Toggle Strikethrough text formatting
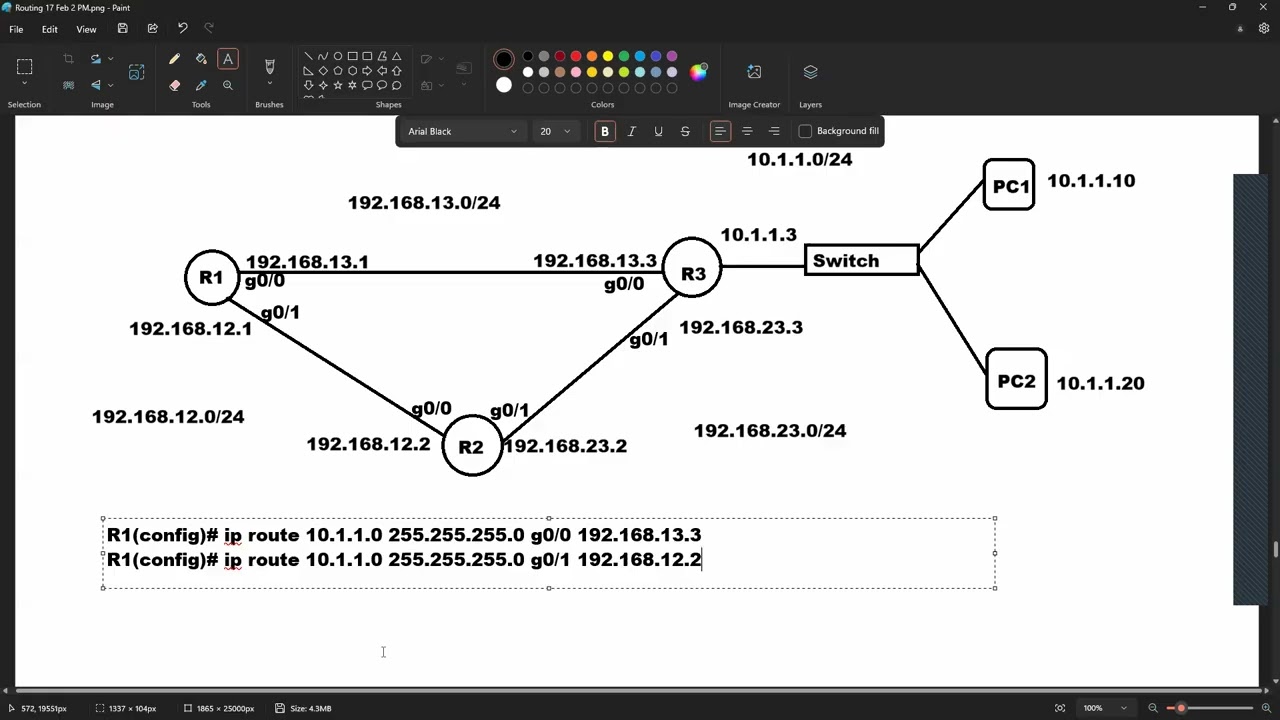This screenshot has width=1280, height=720. (x=685, y=131)
